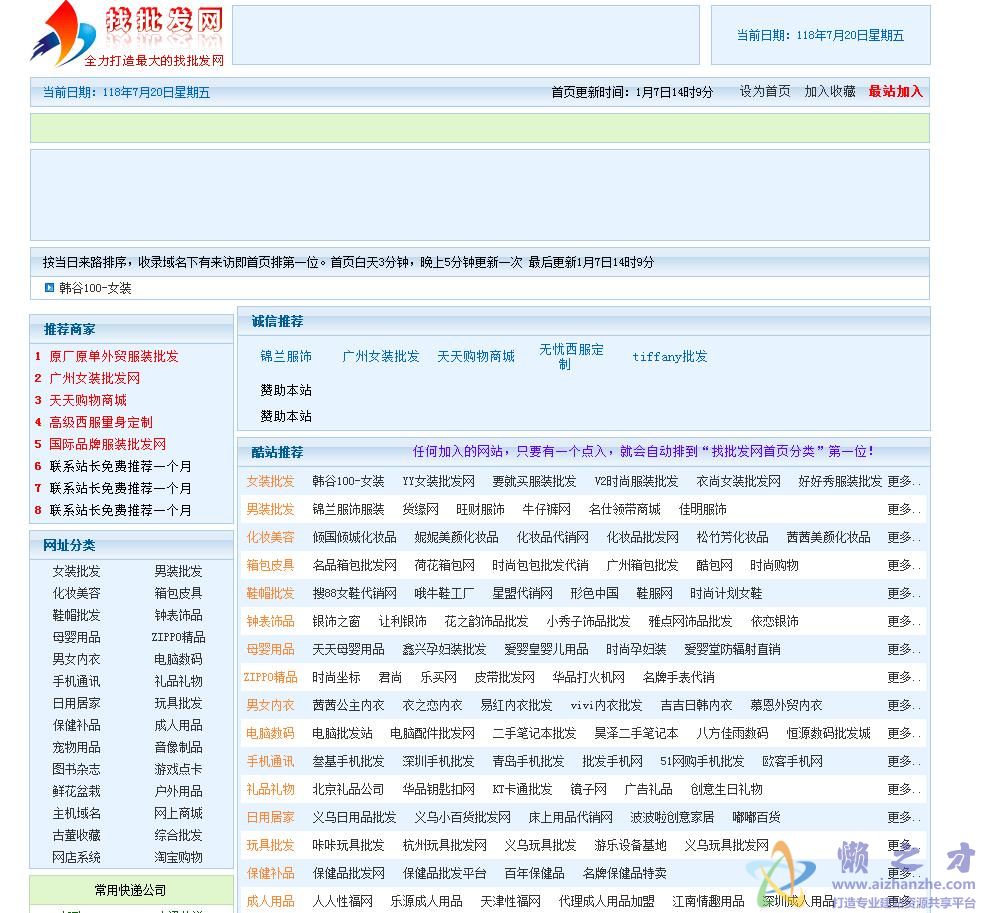
Task: Open recommended merchant 高级西服量身定制
Action: [101, 422]
